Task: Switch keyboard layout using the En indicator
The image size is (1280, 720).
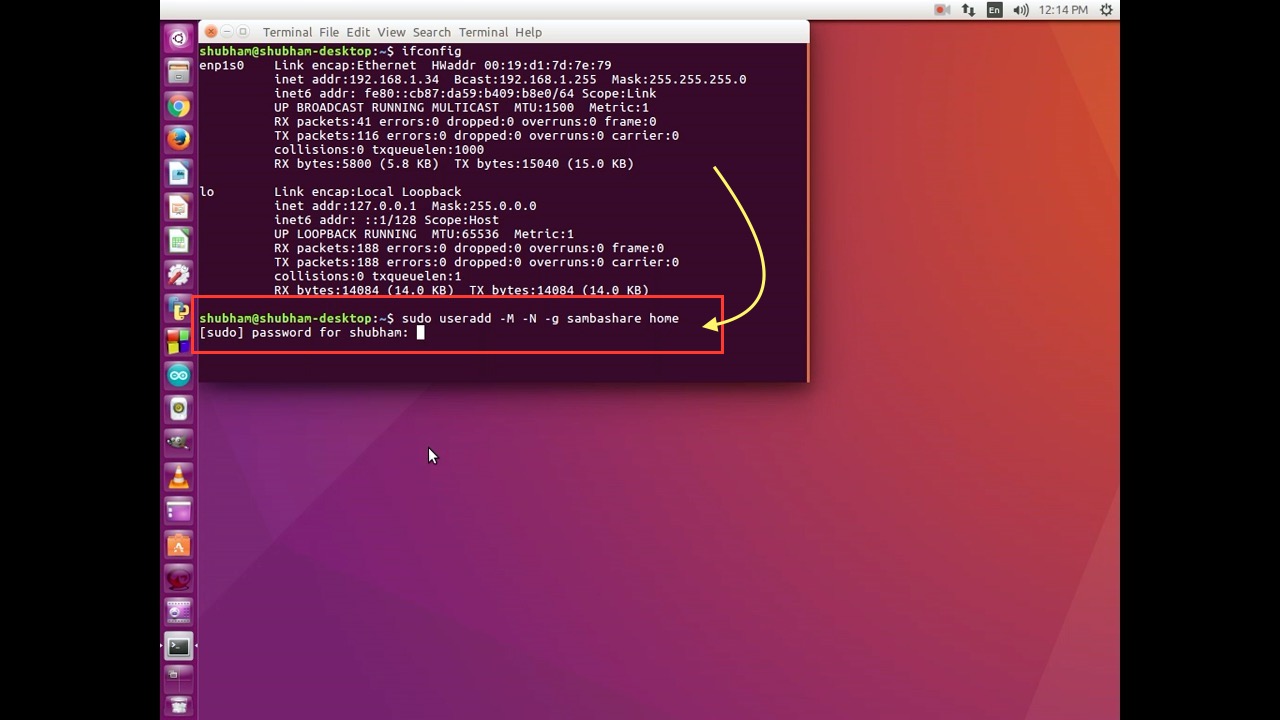Action: tap(994, 10)
